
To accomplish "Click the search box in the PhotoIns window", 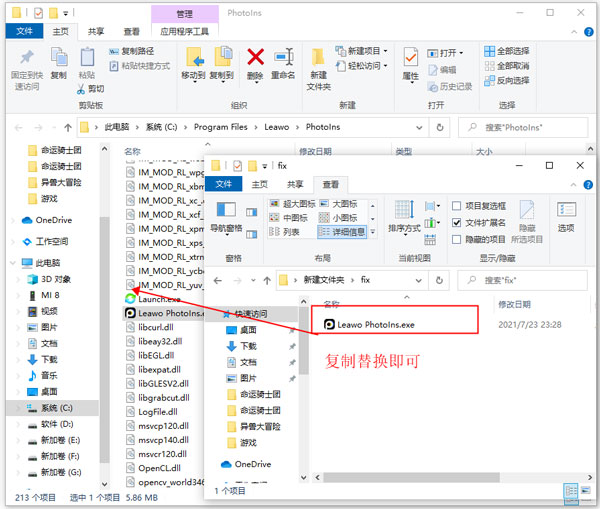I will pos(523,127).
